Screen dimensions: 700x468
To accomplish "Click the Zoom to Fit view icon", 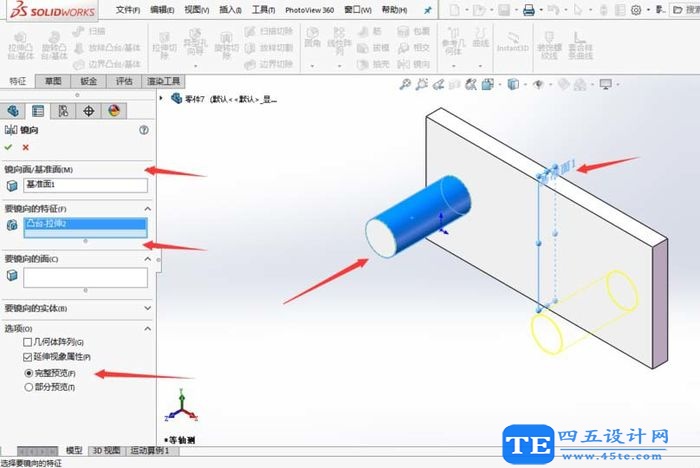I will 405,84.
